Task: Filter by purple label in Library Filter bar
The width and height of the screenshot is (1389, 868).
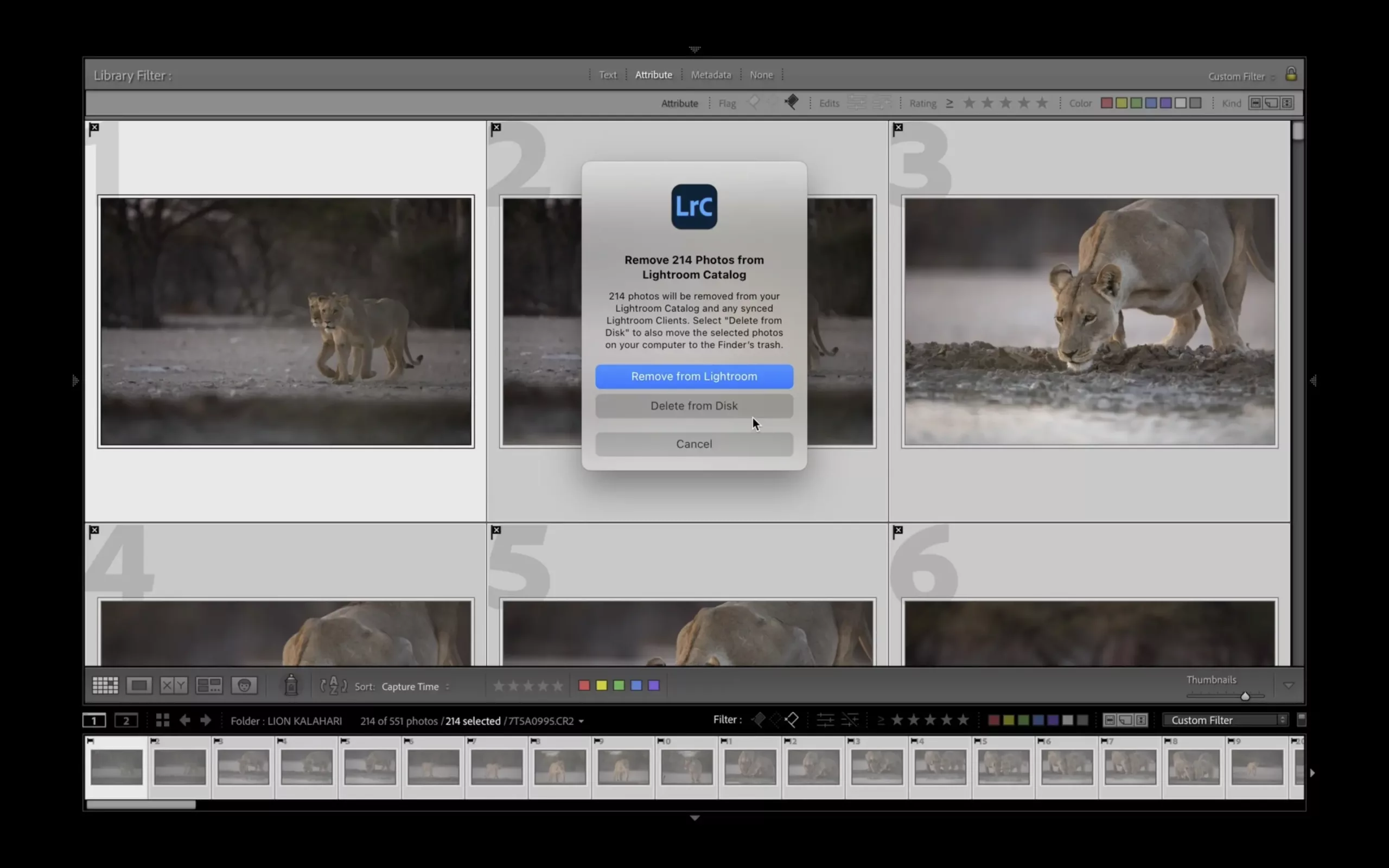Action: pos(1165,103)
